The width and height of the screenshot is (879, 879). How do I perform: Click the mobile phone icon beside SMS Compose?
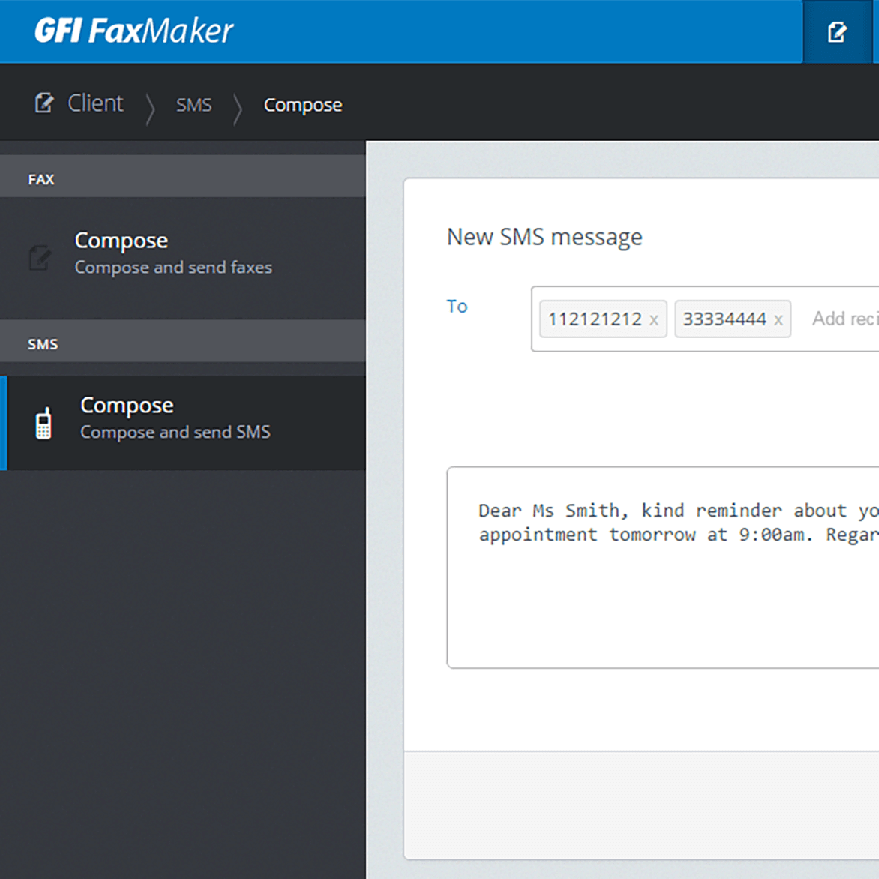[x=43, y=423]
